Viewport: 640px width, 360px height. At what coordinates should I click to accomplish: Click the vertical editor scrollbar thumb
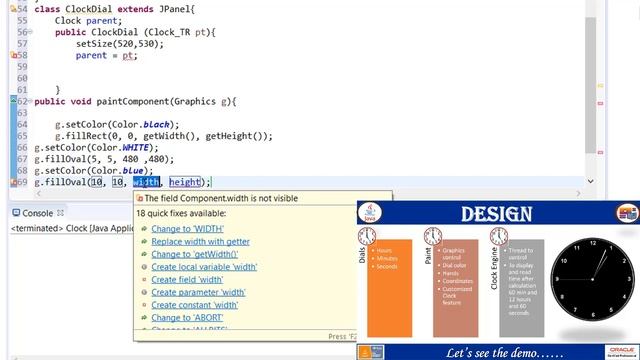tap(590, 85)
